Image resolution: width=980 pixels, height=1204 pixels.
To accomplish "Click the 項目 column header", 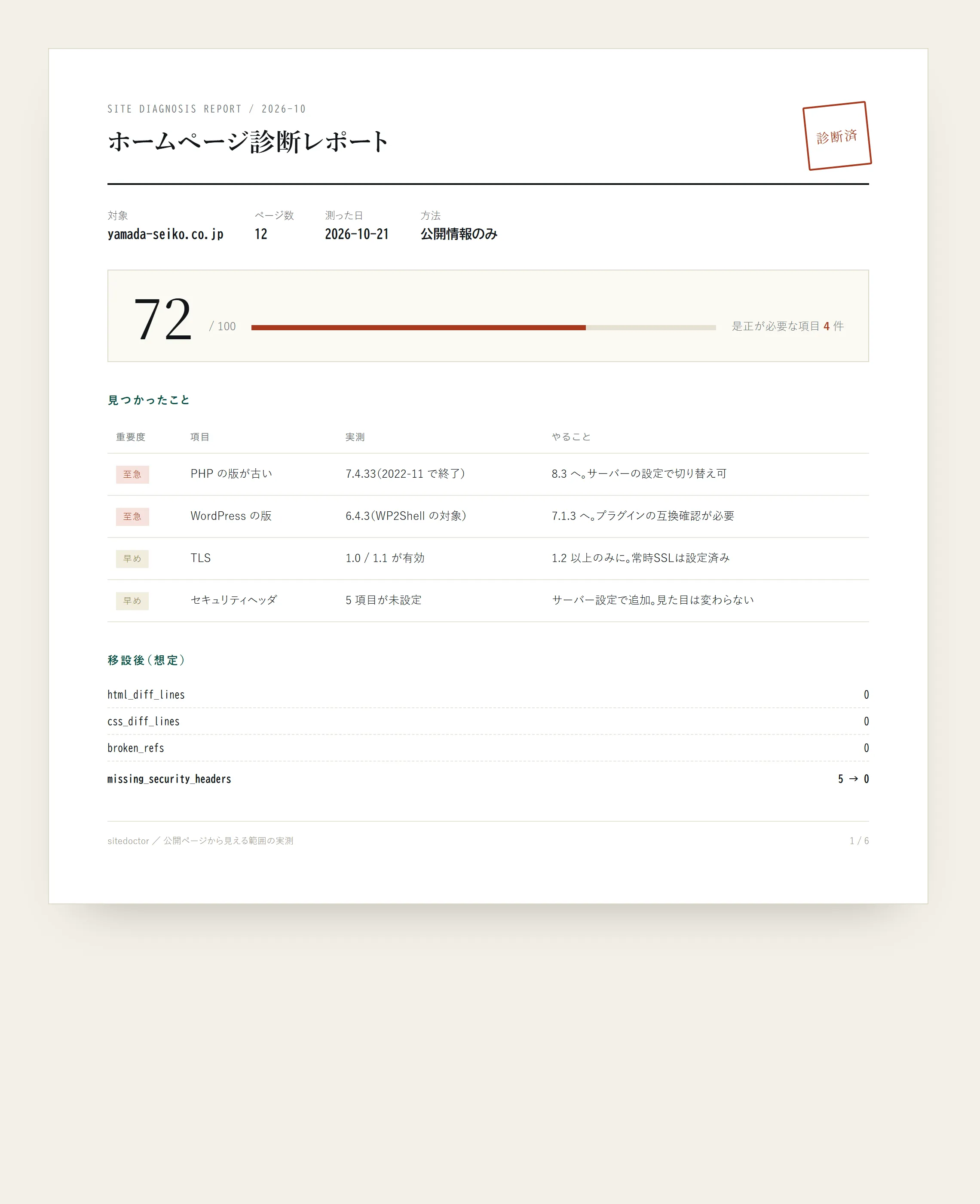I will point(200,436).
